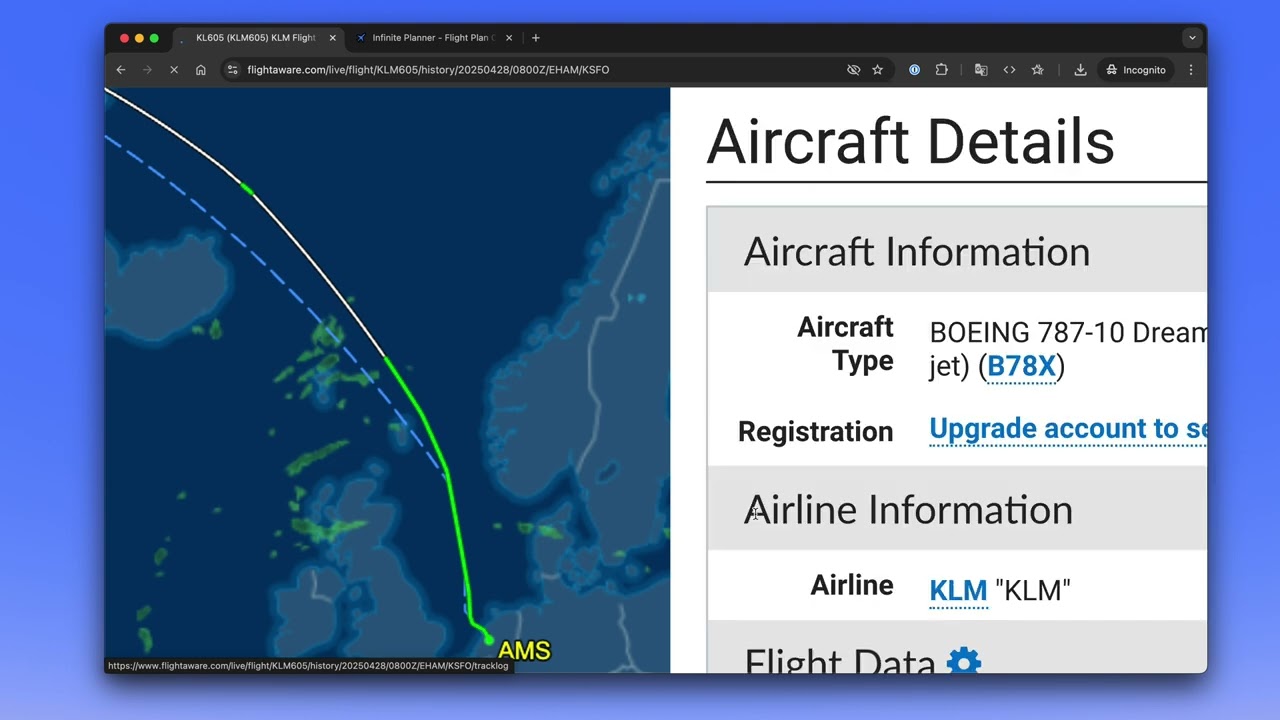Click the Flight Data heading text
This screenshot has width=1280, height=720.
(840, 663)
